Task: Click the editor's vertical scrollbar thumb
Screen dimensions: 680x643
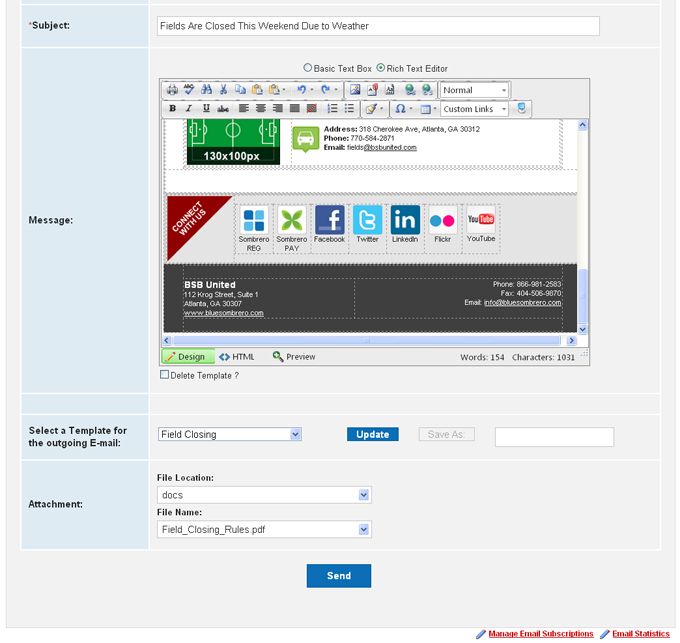Action: [x=583, y=295]
